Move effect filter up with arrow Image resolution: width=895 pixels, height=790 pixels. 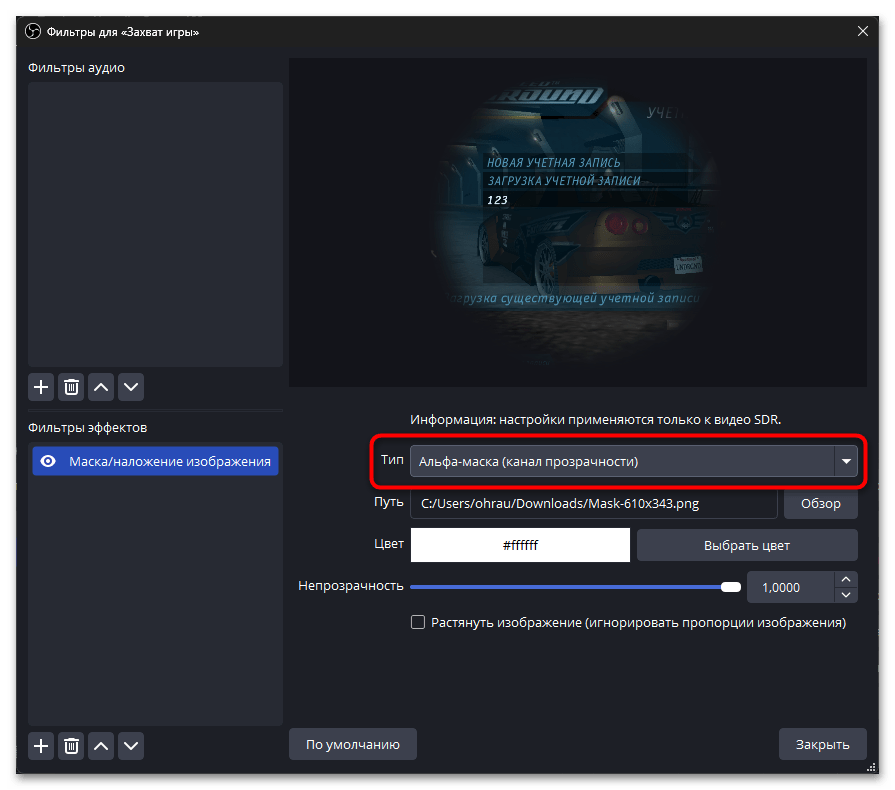click(101, 746)
